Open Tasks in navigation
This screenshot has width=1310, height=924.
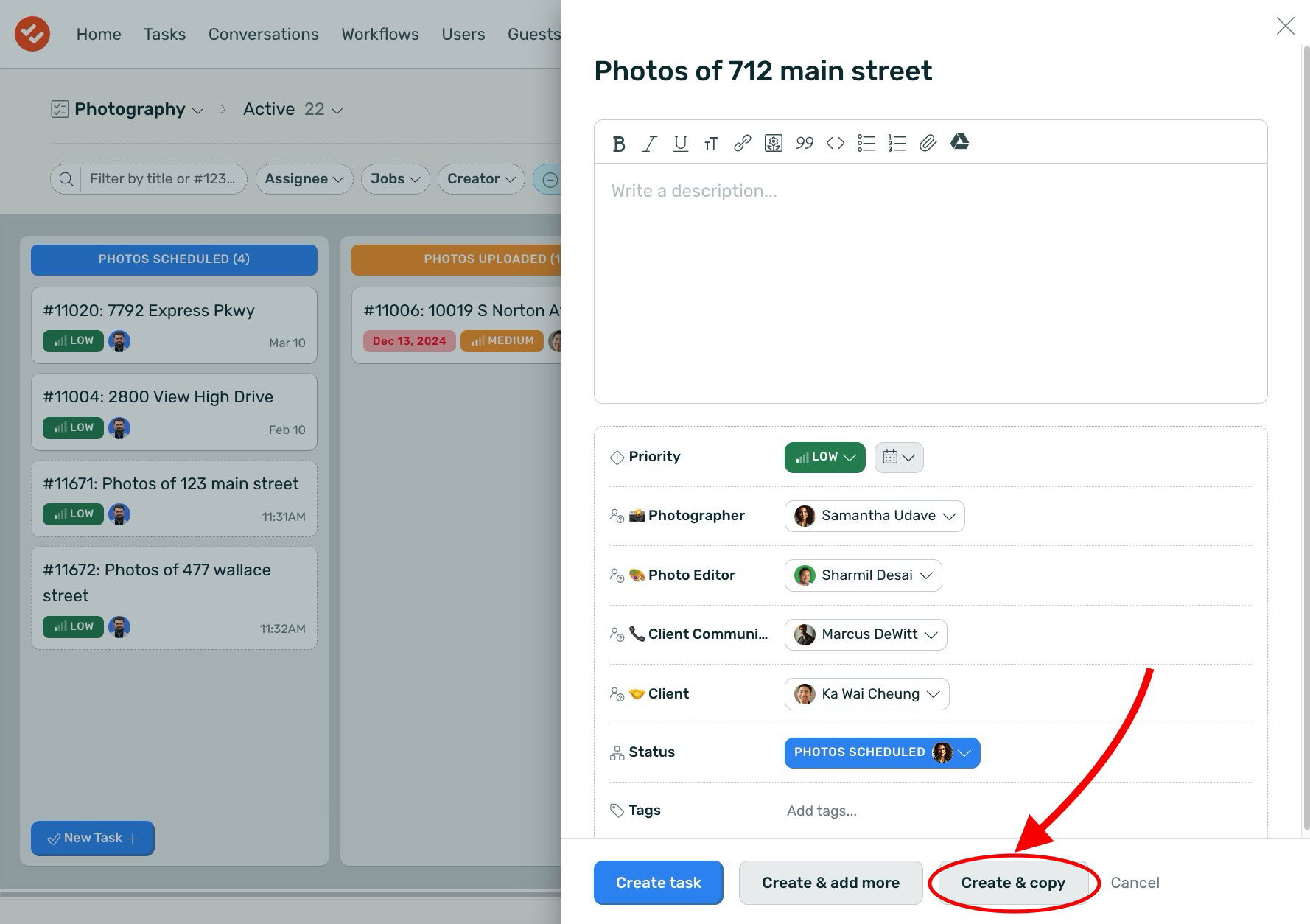[164, 34]
